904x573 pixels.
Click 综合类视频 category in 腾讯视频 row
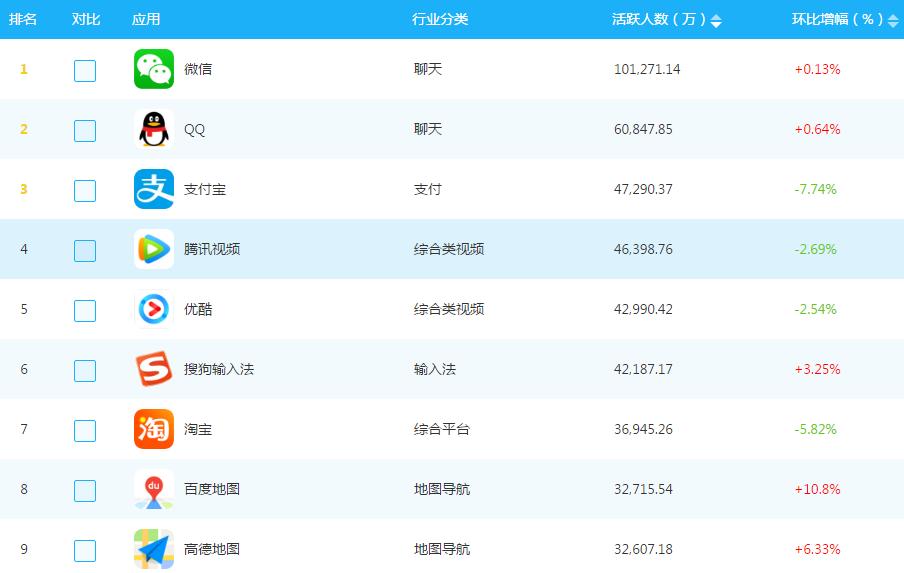(x=449, y=249)
